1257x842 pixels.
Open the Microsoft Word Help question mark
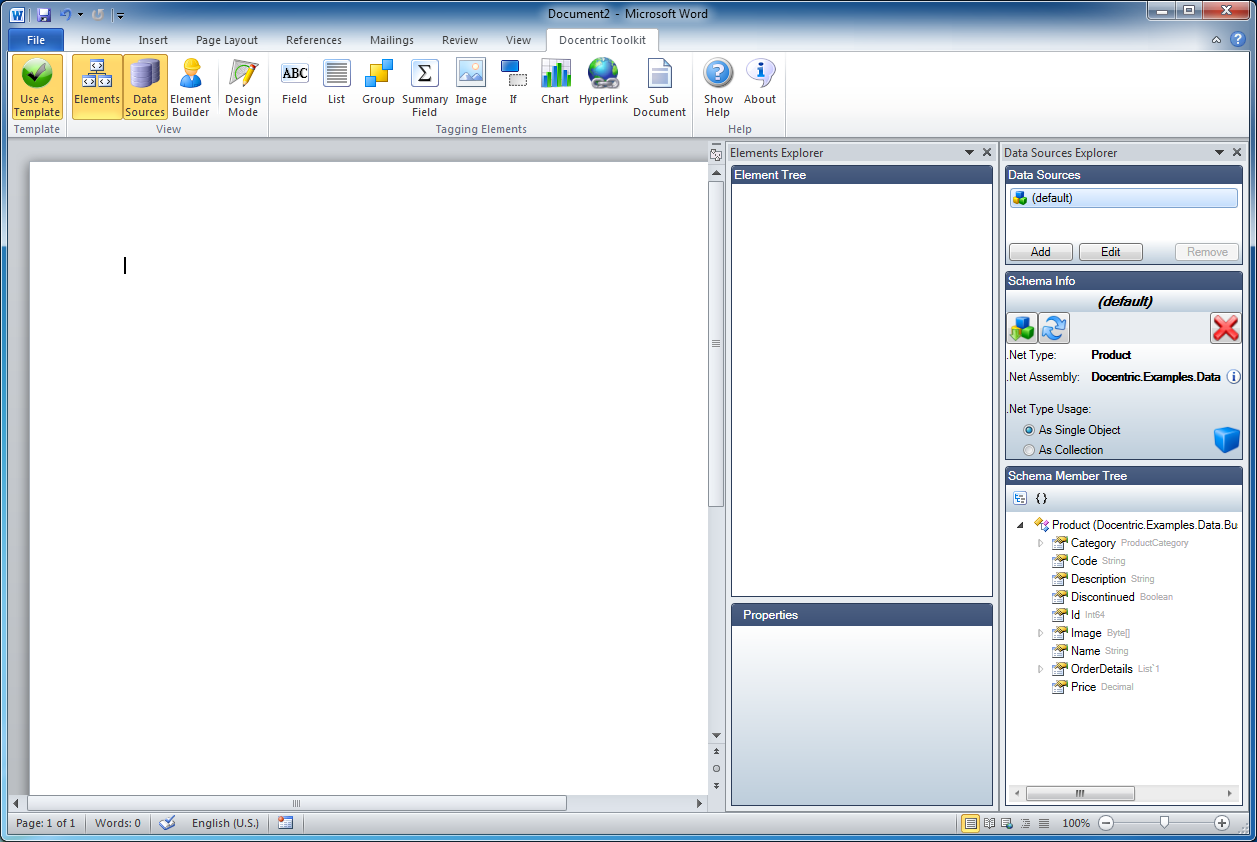pyautogui.click(x=1237, y=40)
